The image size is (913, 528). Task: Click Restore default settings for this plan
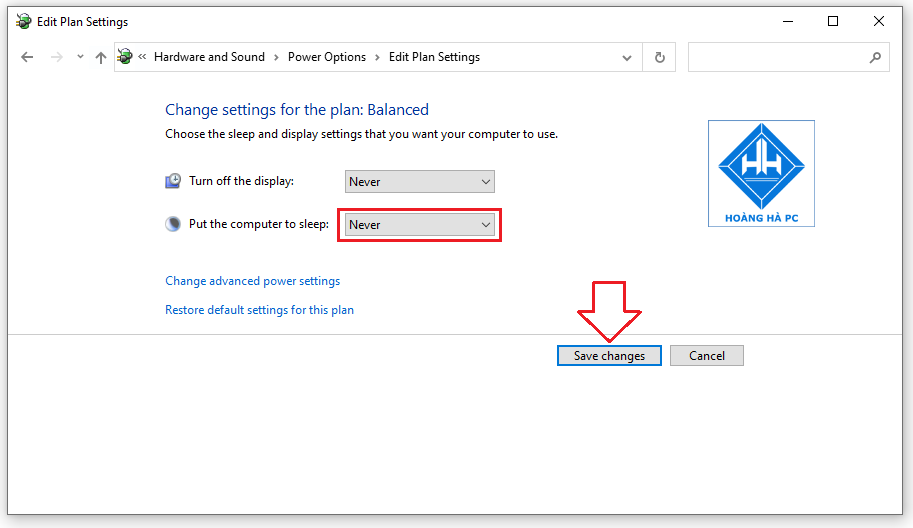259,310
